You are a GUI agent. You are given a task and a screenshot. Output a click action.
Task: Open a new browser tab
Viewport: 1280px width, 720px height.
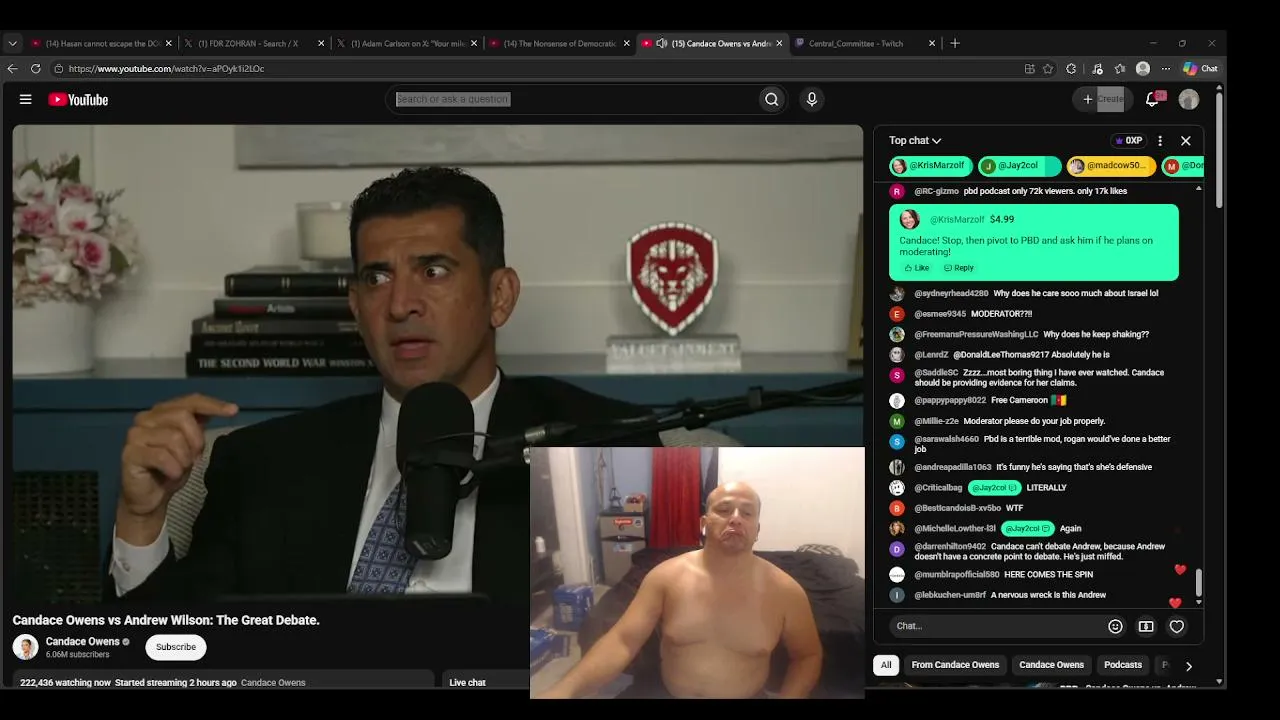[955, 43]
